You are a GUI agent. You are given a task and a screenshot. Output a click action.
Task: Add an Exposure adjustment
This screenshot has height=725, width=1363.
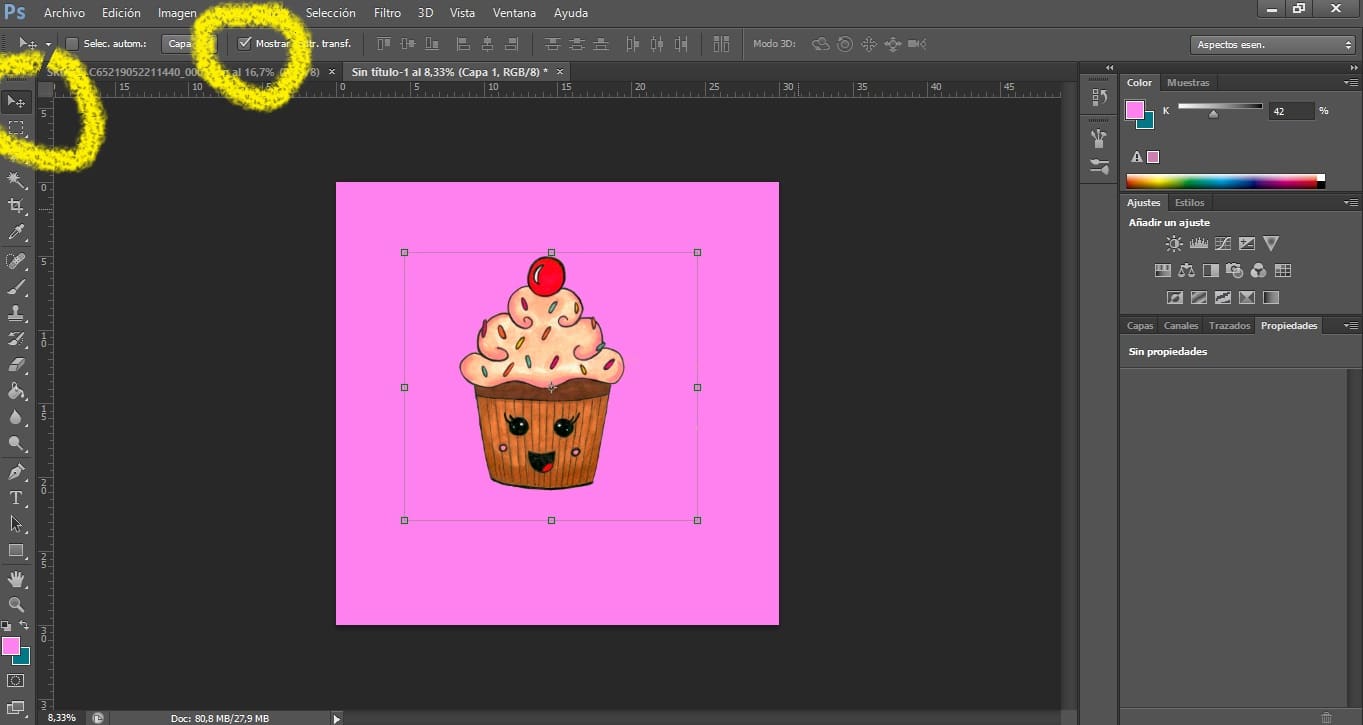(1247, 243)
